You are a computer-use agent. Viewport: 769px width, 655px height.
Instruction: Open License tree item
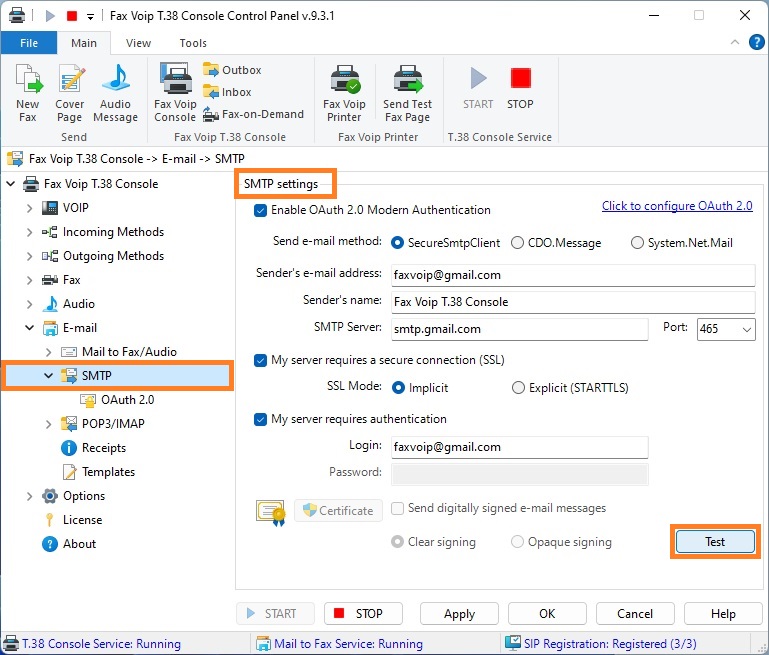pyautogui.click(x=82, y=520)
